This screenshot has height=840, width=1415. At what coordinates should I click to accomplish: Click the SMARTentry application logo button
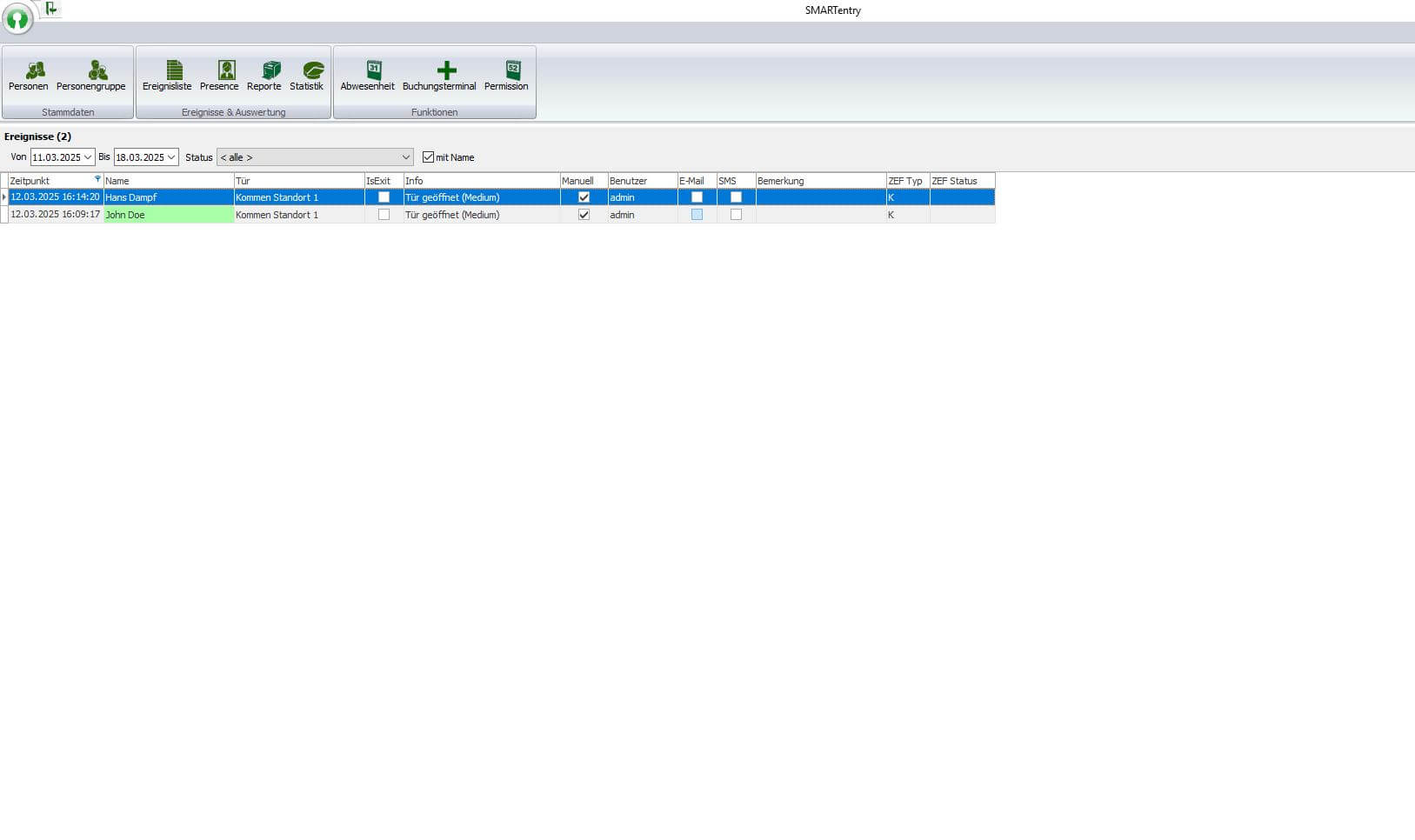point(17,19)
